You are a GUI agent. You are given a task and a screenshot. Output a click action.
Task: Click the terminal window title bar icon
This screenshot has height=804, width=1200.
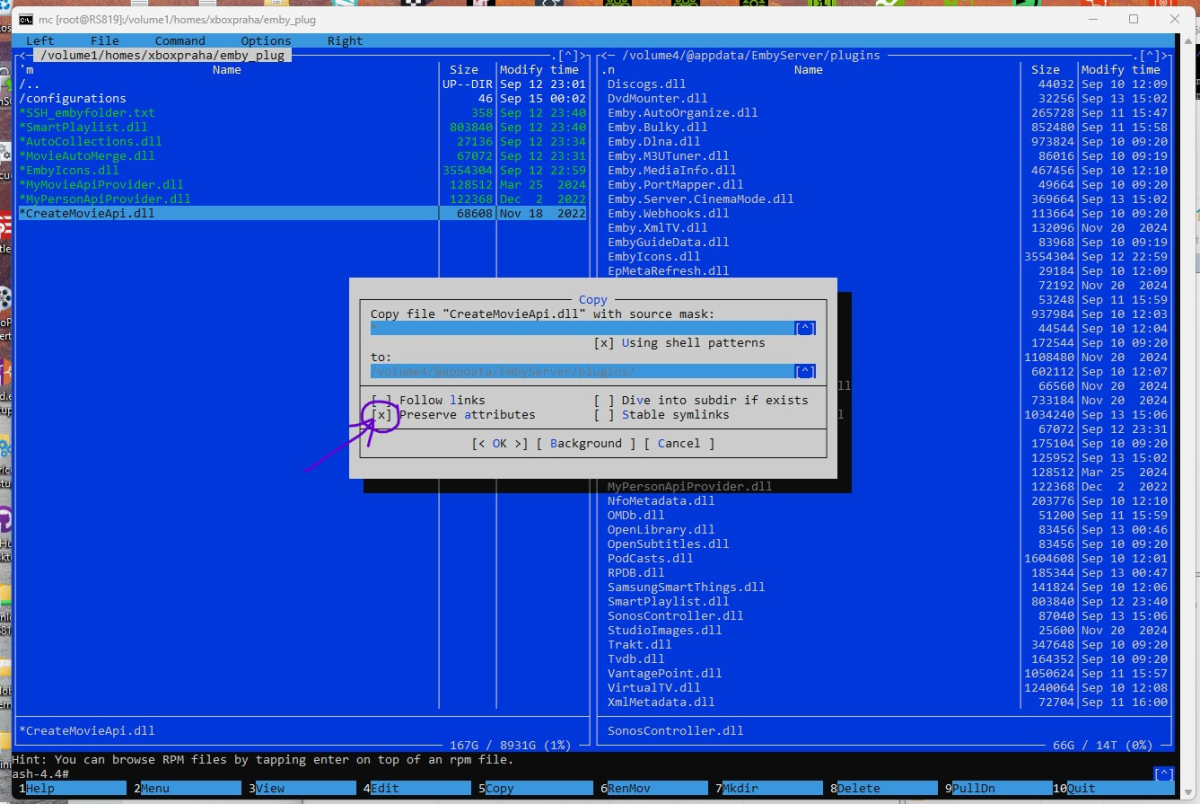(25, 19)
